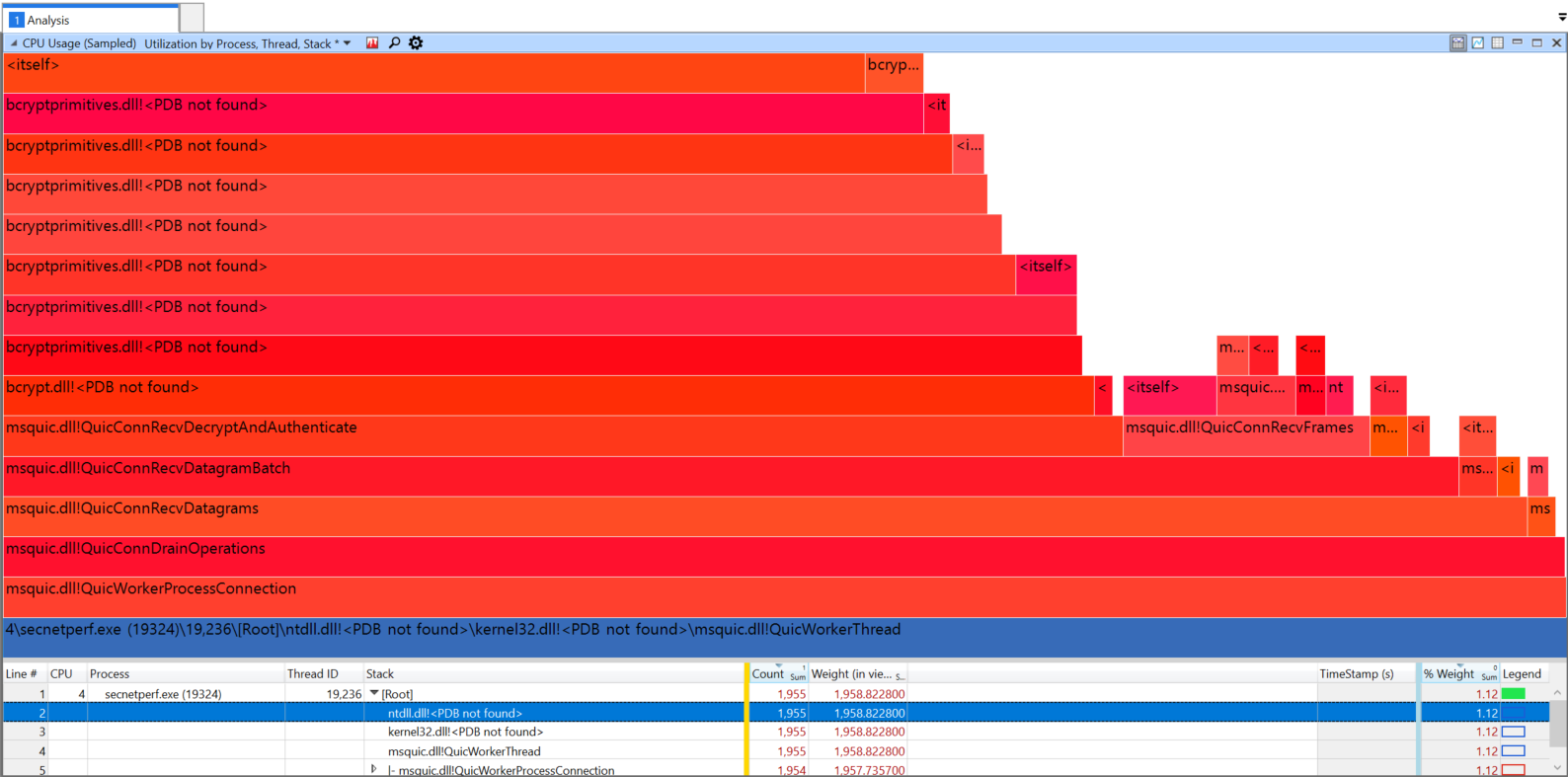Click the % Weight column header

coord(1459,673)
